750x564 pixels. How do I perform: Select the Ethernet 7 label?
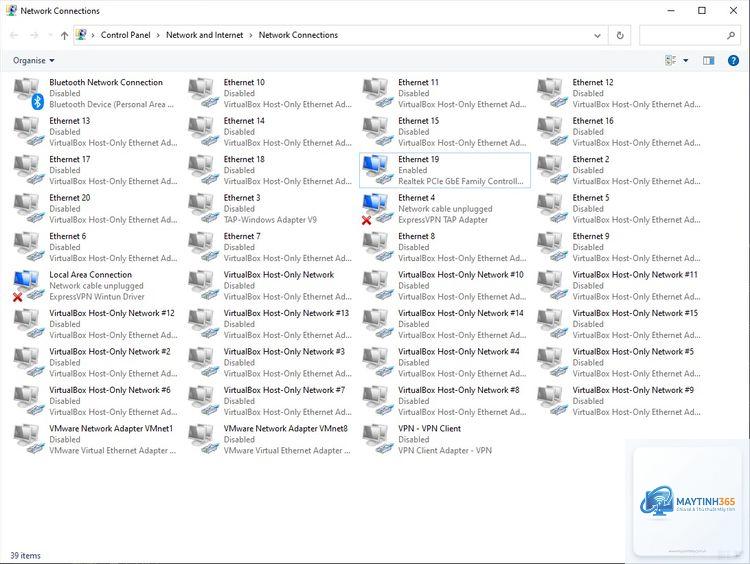pyautogui.click(x=242, y=236)
